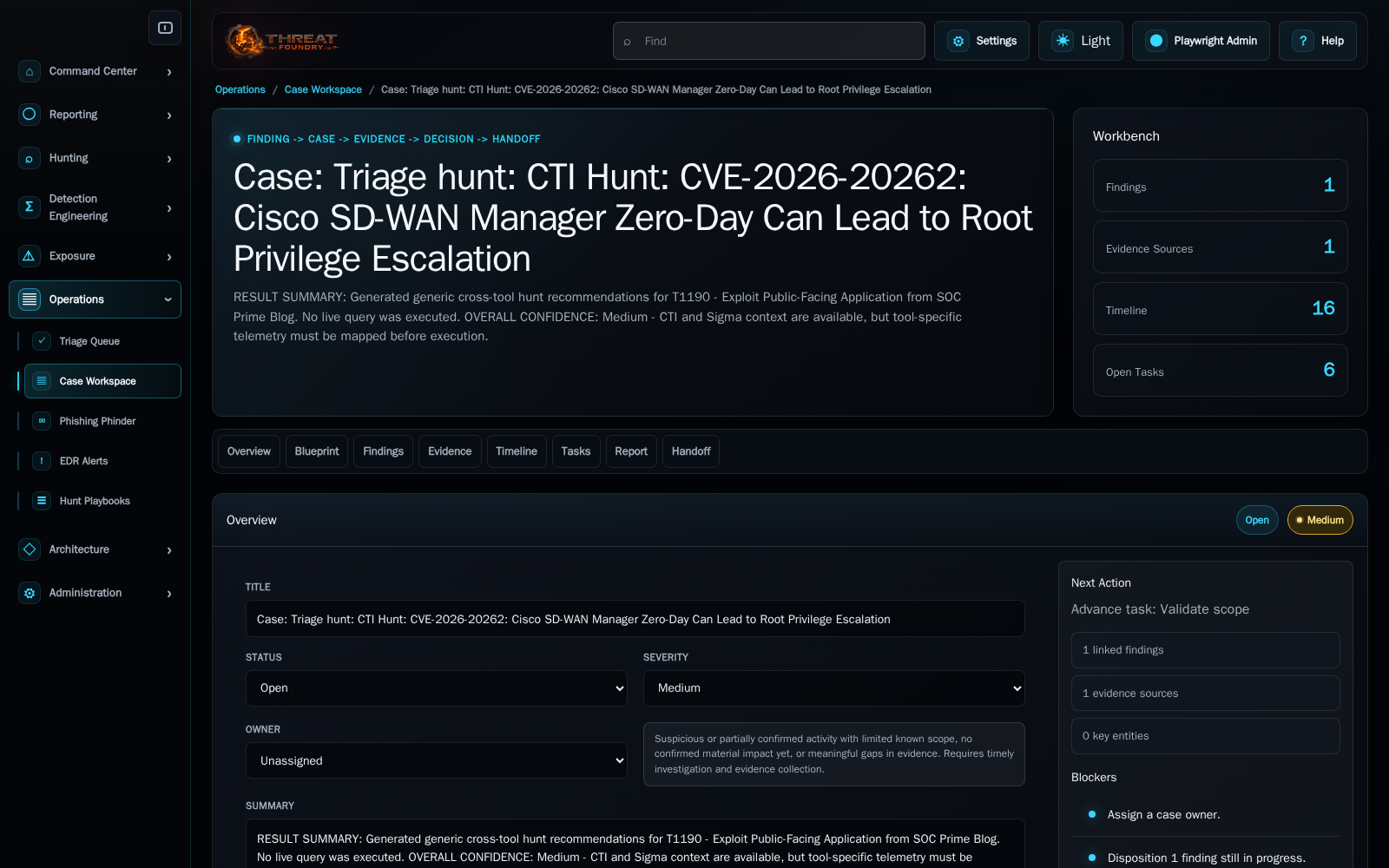Image resolution: width=1389 pixels, height=868 pixels.
Task: Click the Medium severity badge
Action: tap(1320, 520)
